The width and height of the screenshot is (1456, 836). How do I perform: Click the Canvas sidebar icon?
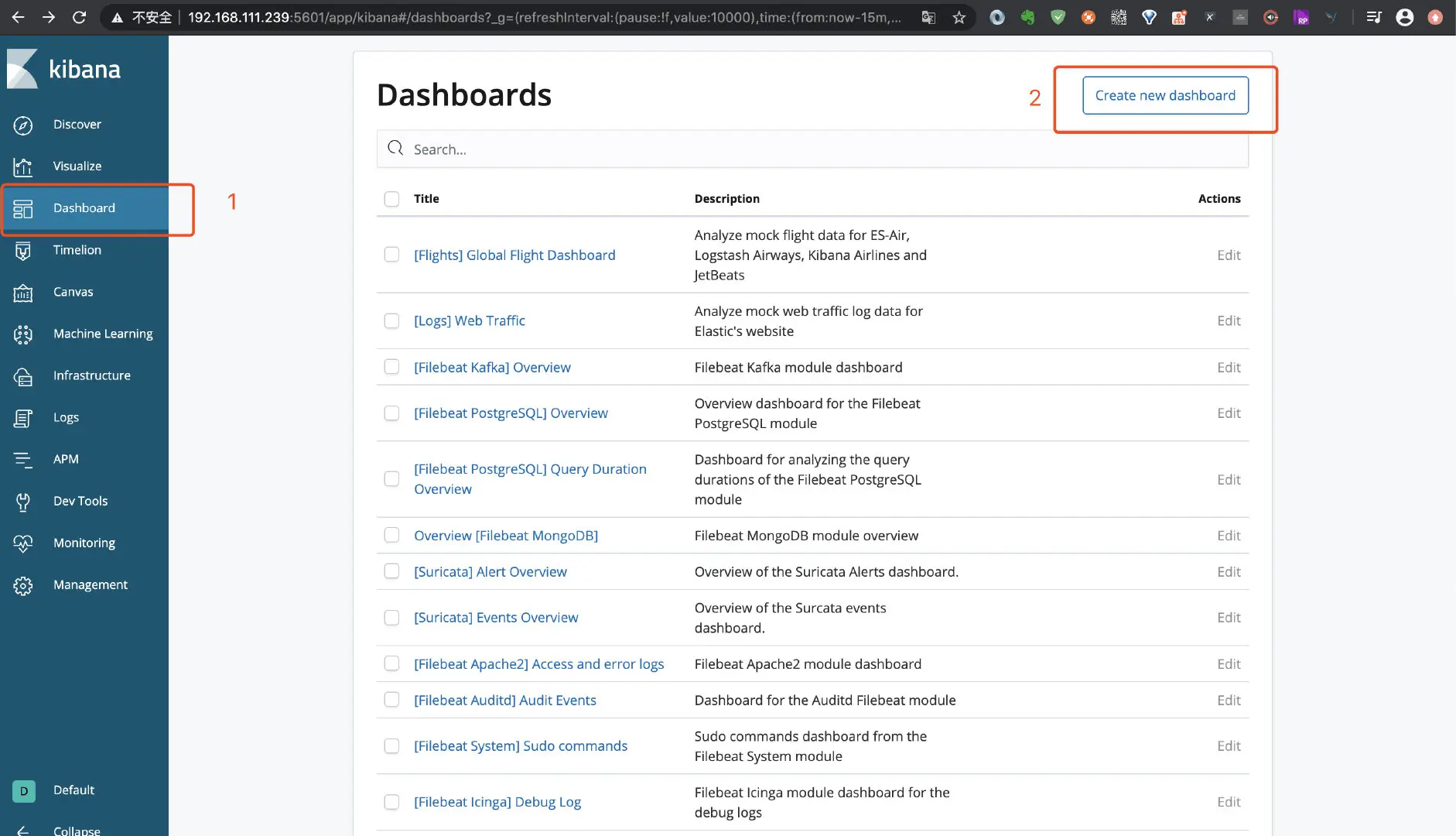pyautogui.click(x=23, y=293)
